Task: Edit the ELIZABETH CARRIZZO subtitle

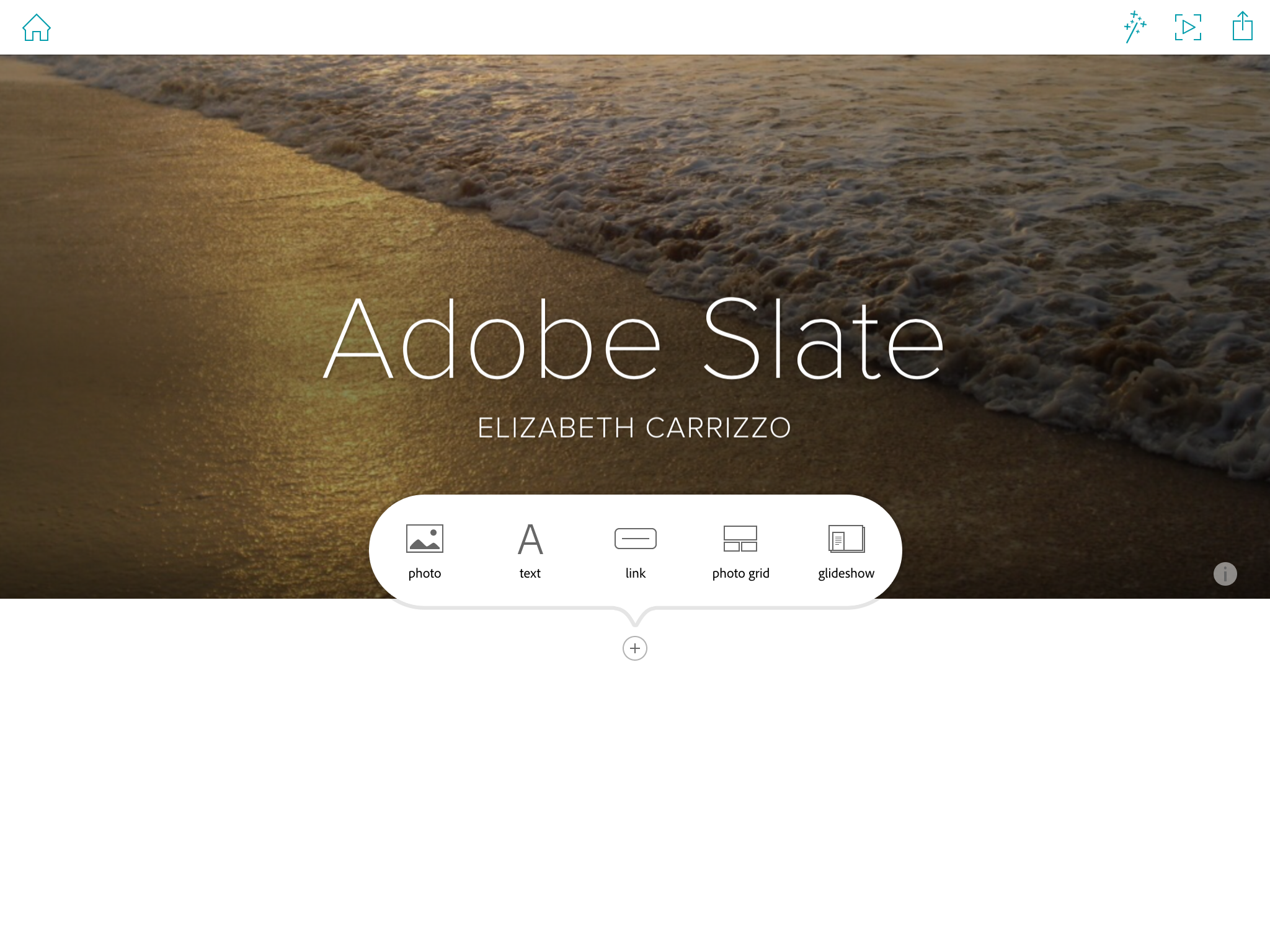Action: click(634, 428)
